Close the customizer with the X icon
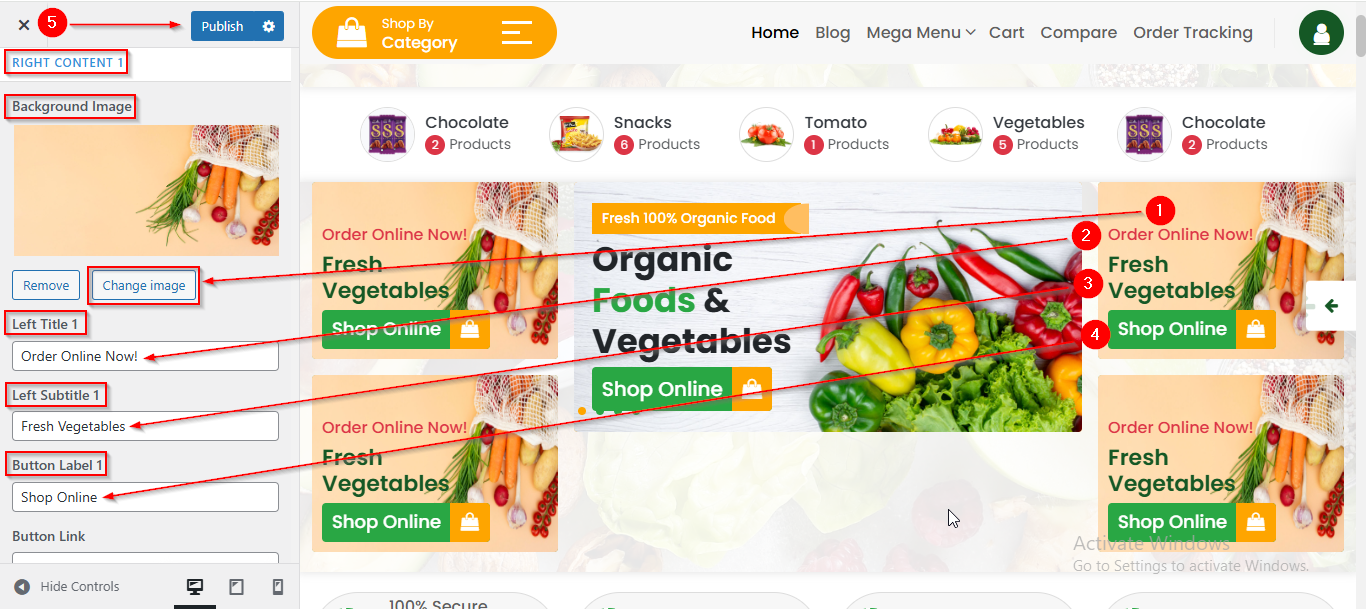 (24, 26)
